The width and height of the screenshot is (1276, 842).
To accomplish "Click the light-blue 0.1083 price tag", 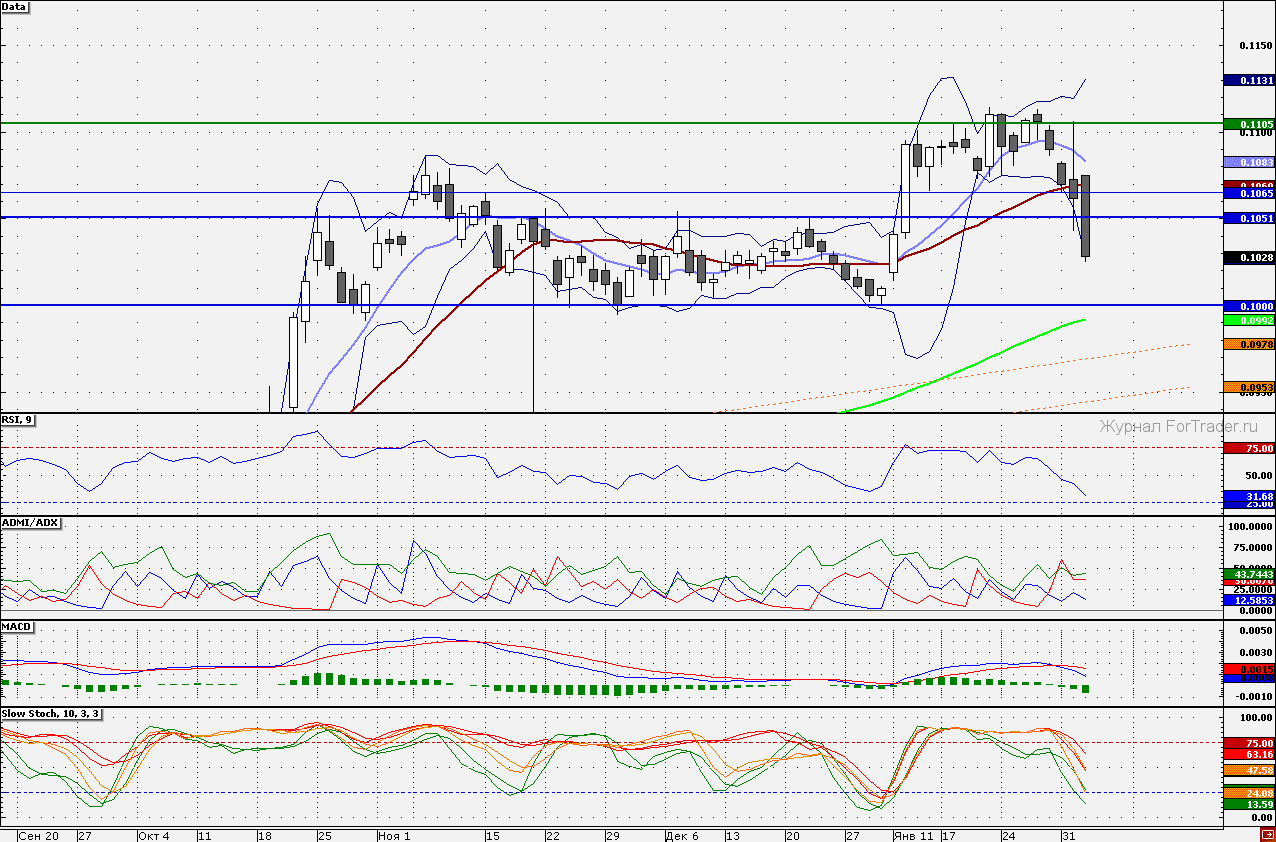I will tap(1249, 162).
